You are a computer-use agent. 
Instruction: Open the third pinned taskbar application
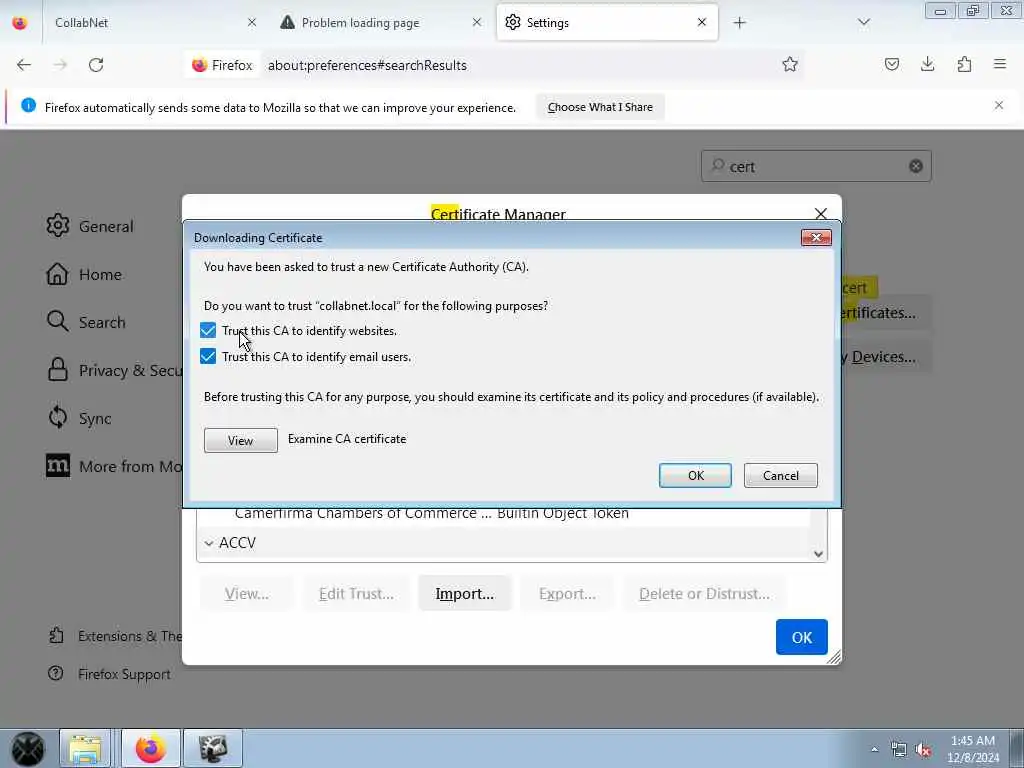click(x=213, y=748)
